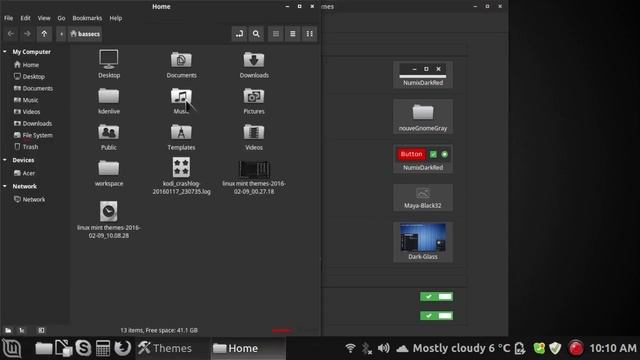Collapse the My Computer section
This screenshot has width=640, height=360.
click(x=5, y=52)
